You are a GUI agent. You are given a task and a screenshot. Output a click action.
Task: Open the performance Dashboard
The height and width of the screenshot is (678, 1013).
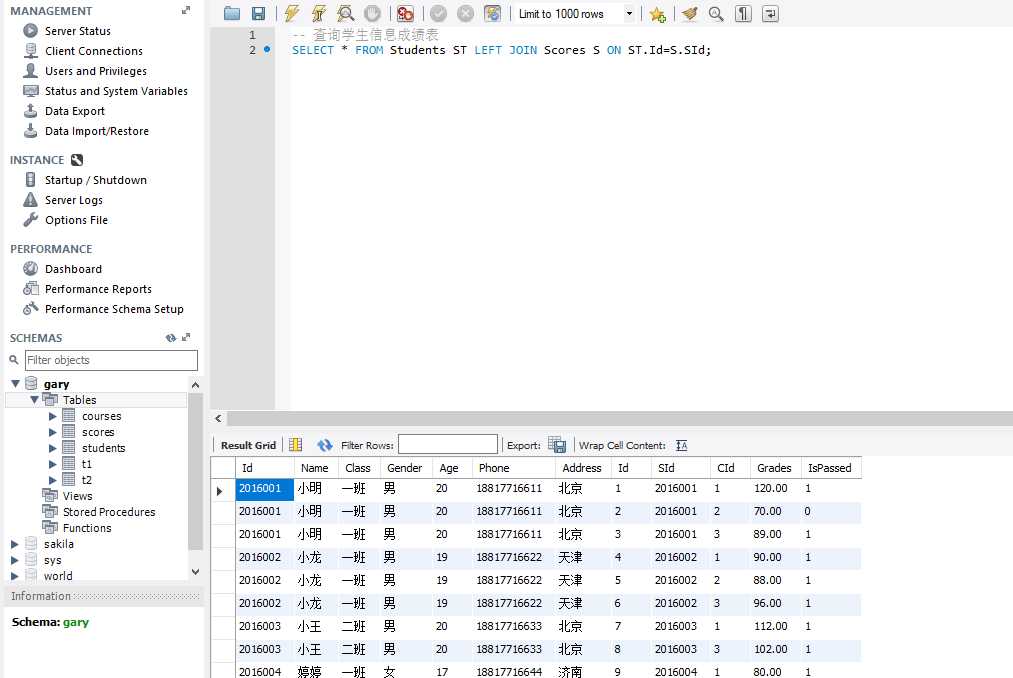point(73,269)
